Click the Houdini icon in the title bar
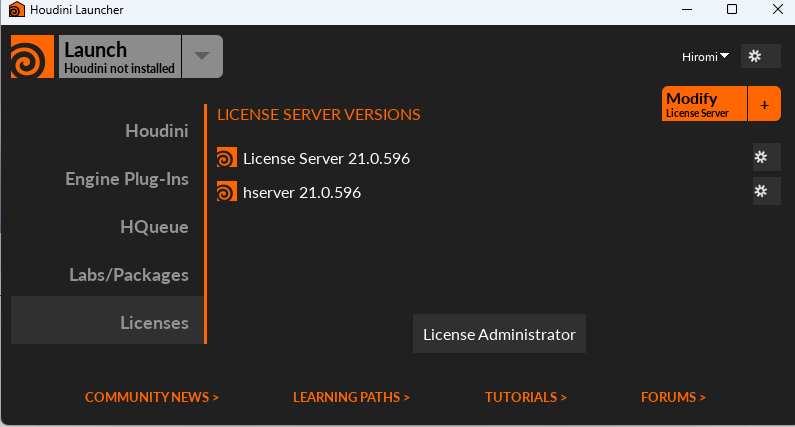Screen dimensions: 795x427 click(x=17, y=9)
